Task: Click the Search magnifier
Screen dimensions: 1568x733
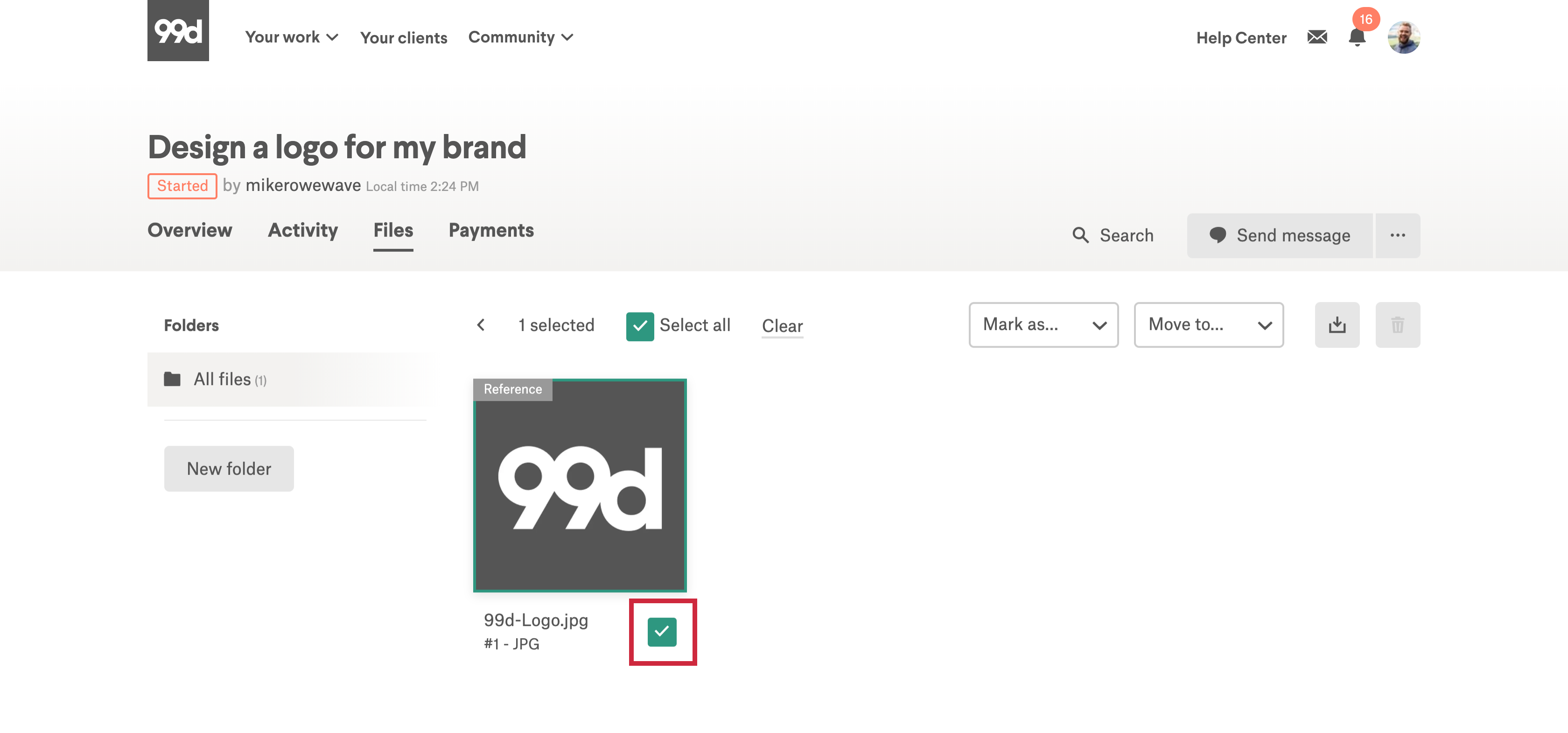Action: click(x=1080, y=236)
